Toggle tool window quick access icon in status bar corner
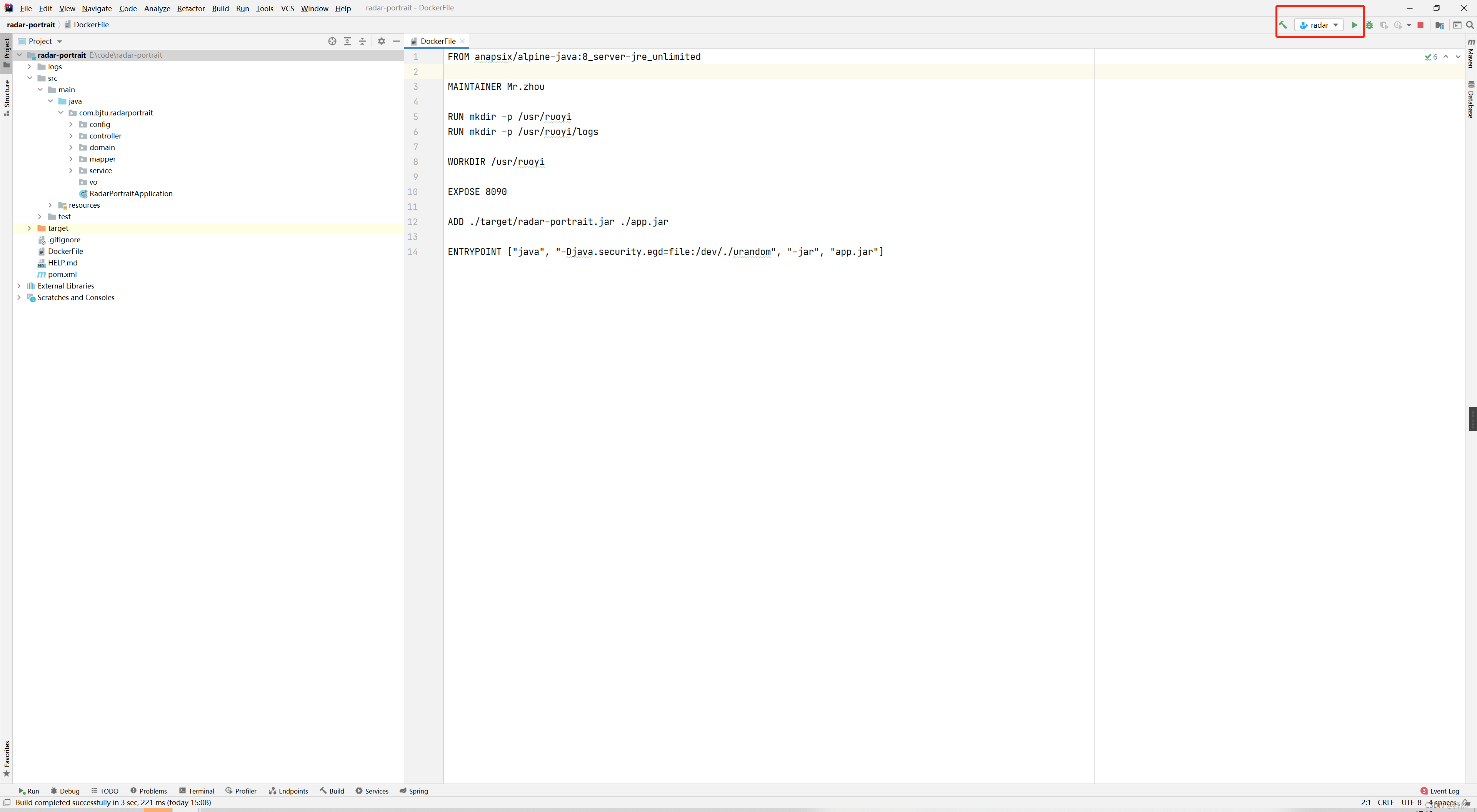The image size is (1477, 812). 7,802
